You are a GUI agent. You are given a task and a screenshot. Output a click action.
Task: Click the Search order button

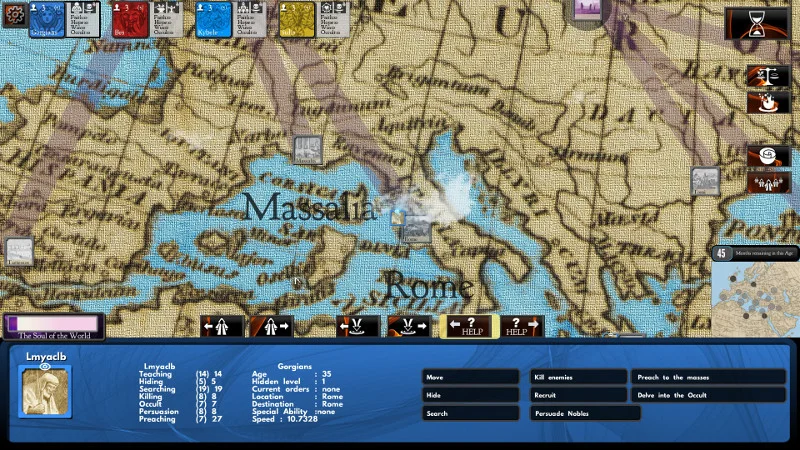[x=470, y=413]
